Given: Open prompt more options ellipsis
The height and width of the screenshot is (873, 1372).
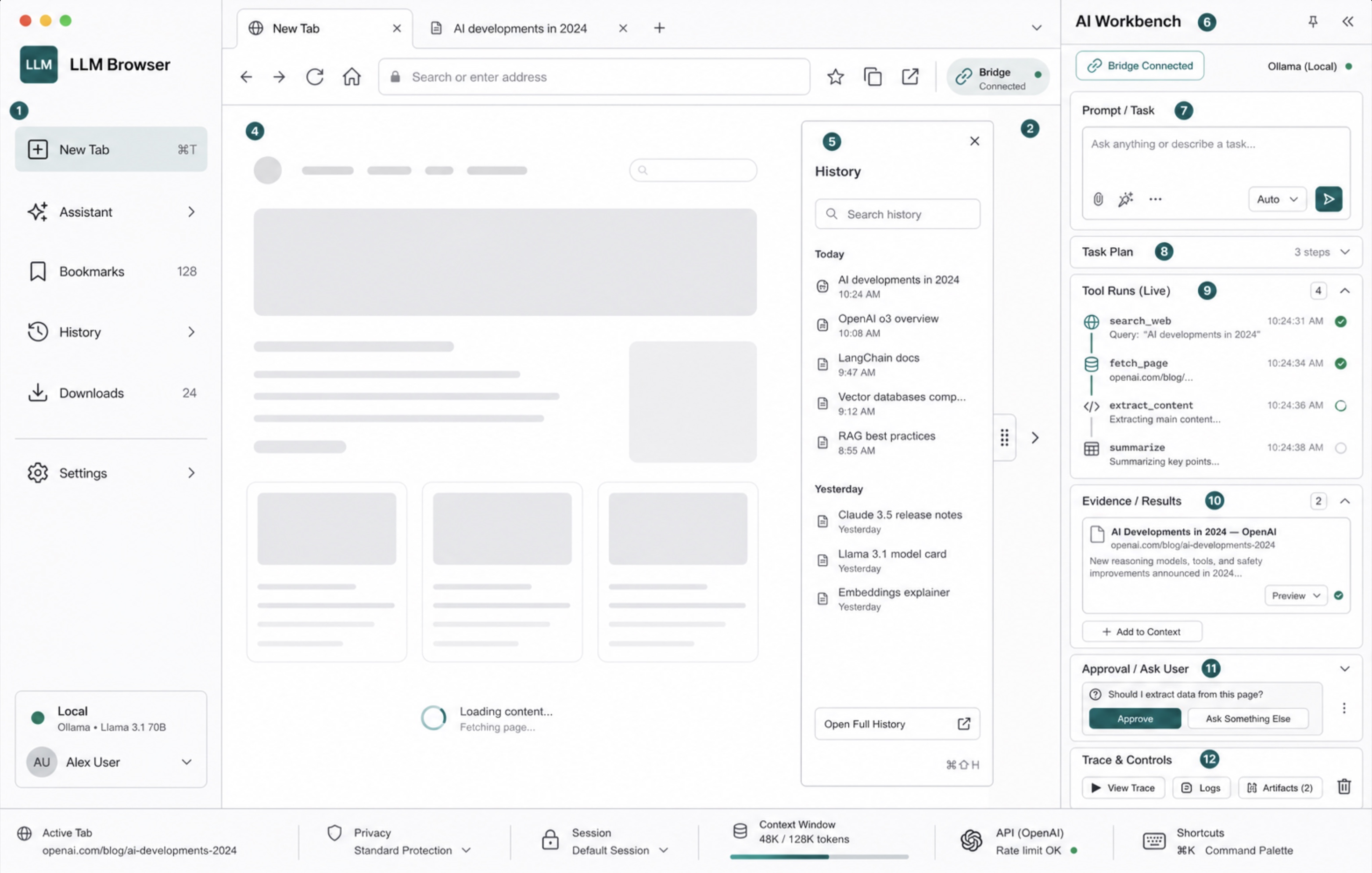Looking at the screenshot, I should [1155, 199].
